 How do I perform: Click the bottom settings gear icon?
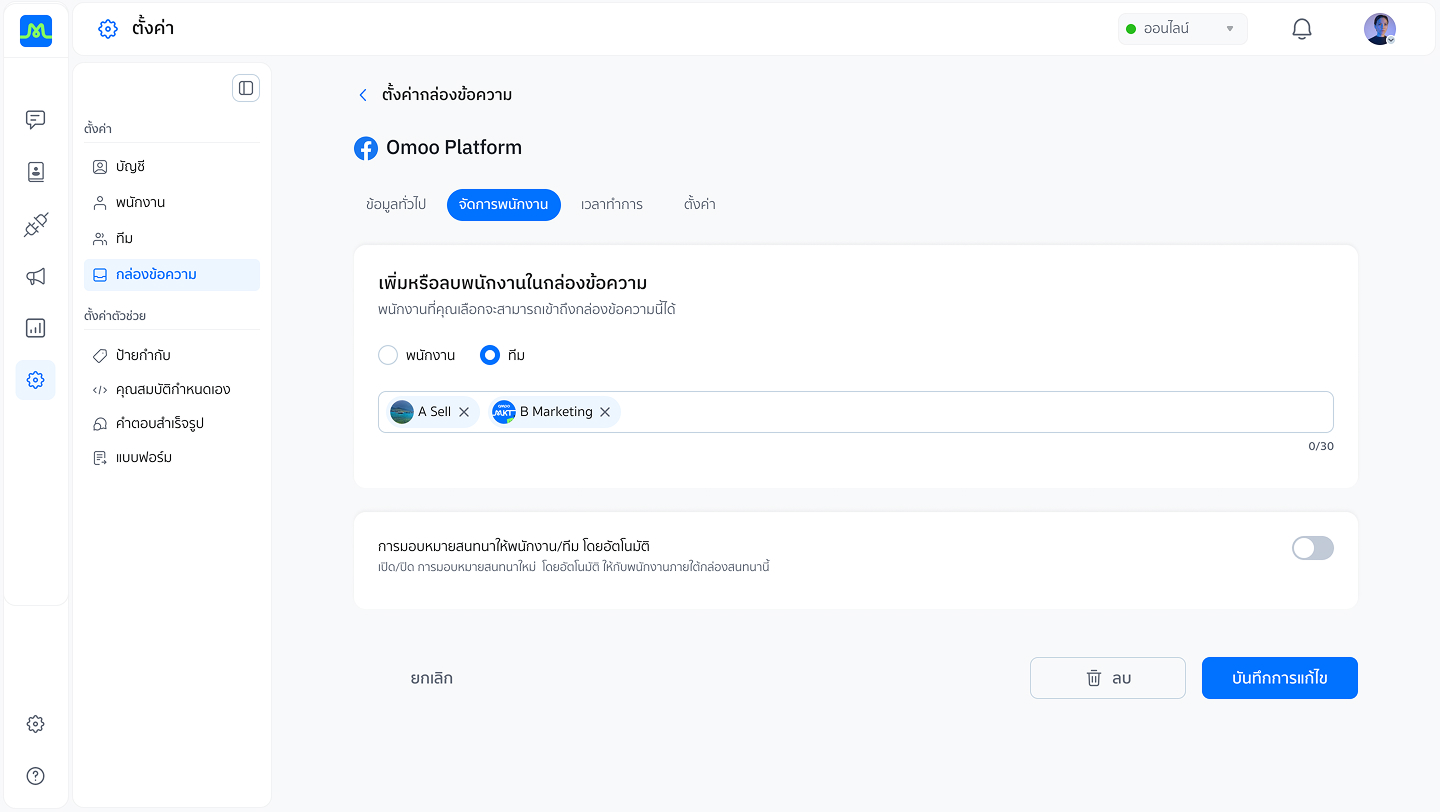coord(36,724)
